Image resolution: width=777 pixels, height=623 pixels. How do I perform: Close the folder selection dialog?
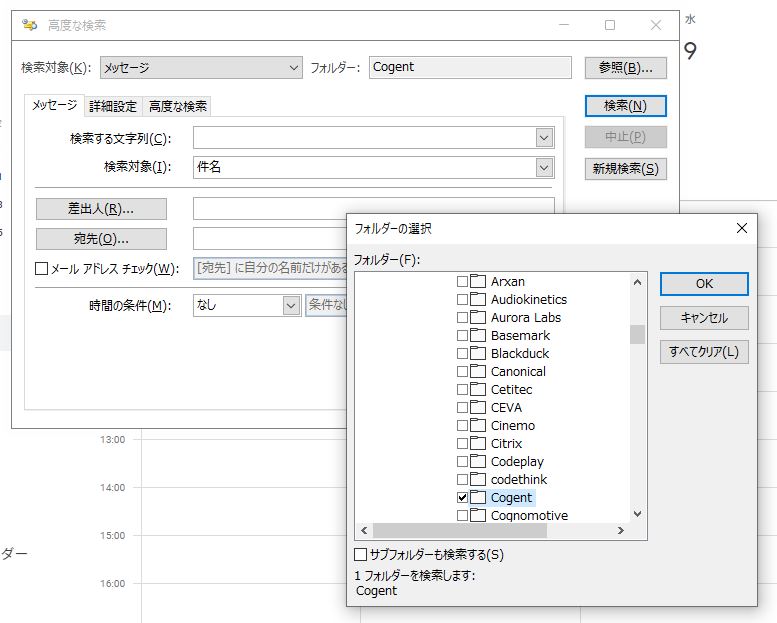[741, 229]
